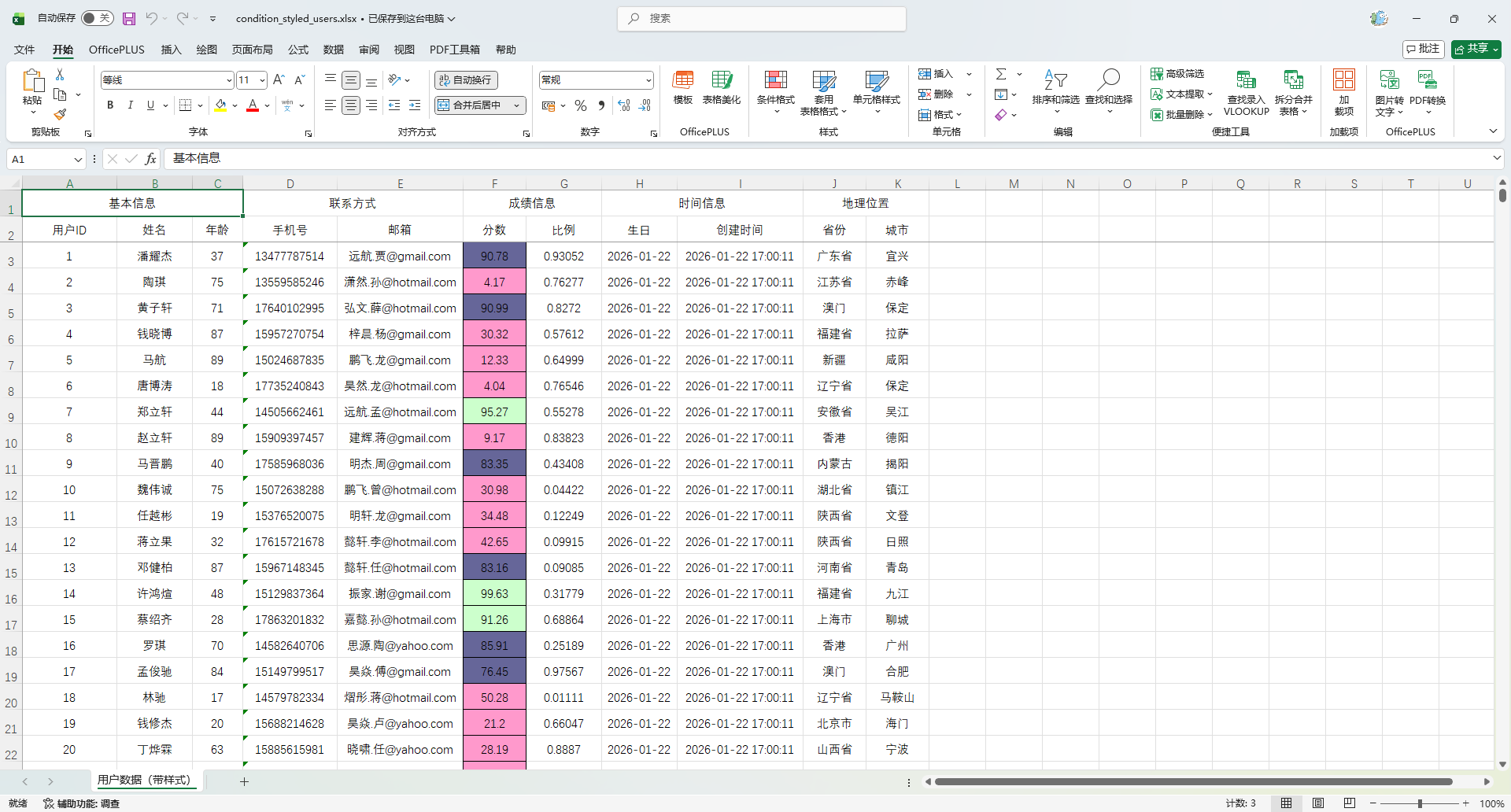
Task: Click the Save icon in title bar
Action: click(129, 18)
